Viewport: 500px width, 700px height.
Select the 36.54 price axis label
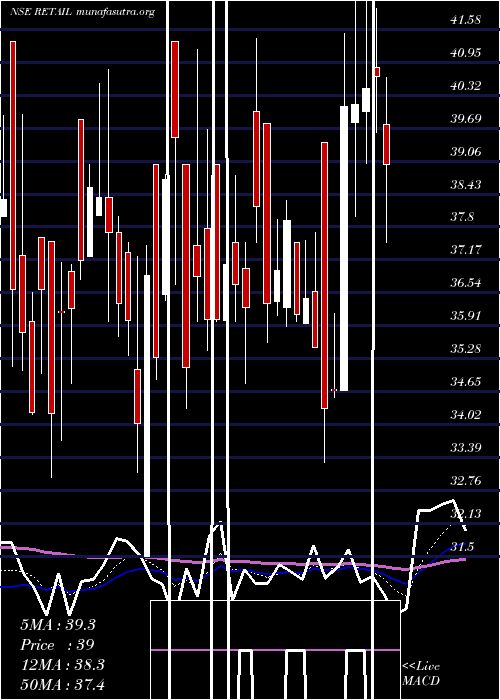[466, 283]
